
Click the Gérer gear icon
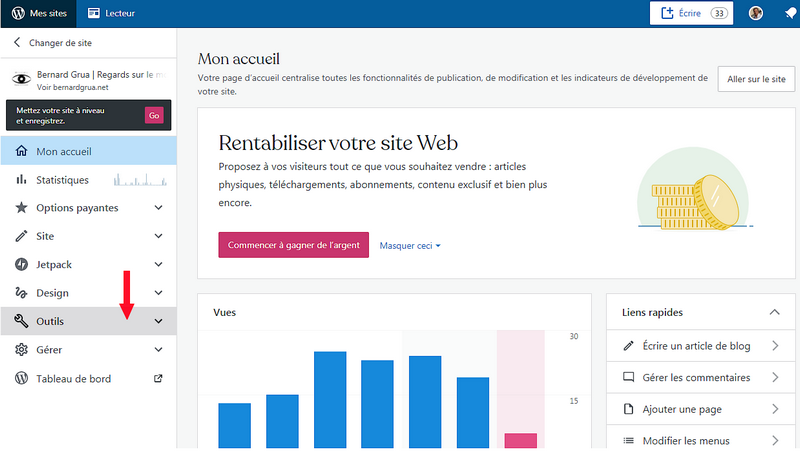coord(21,350)
